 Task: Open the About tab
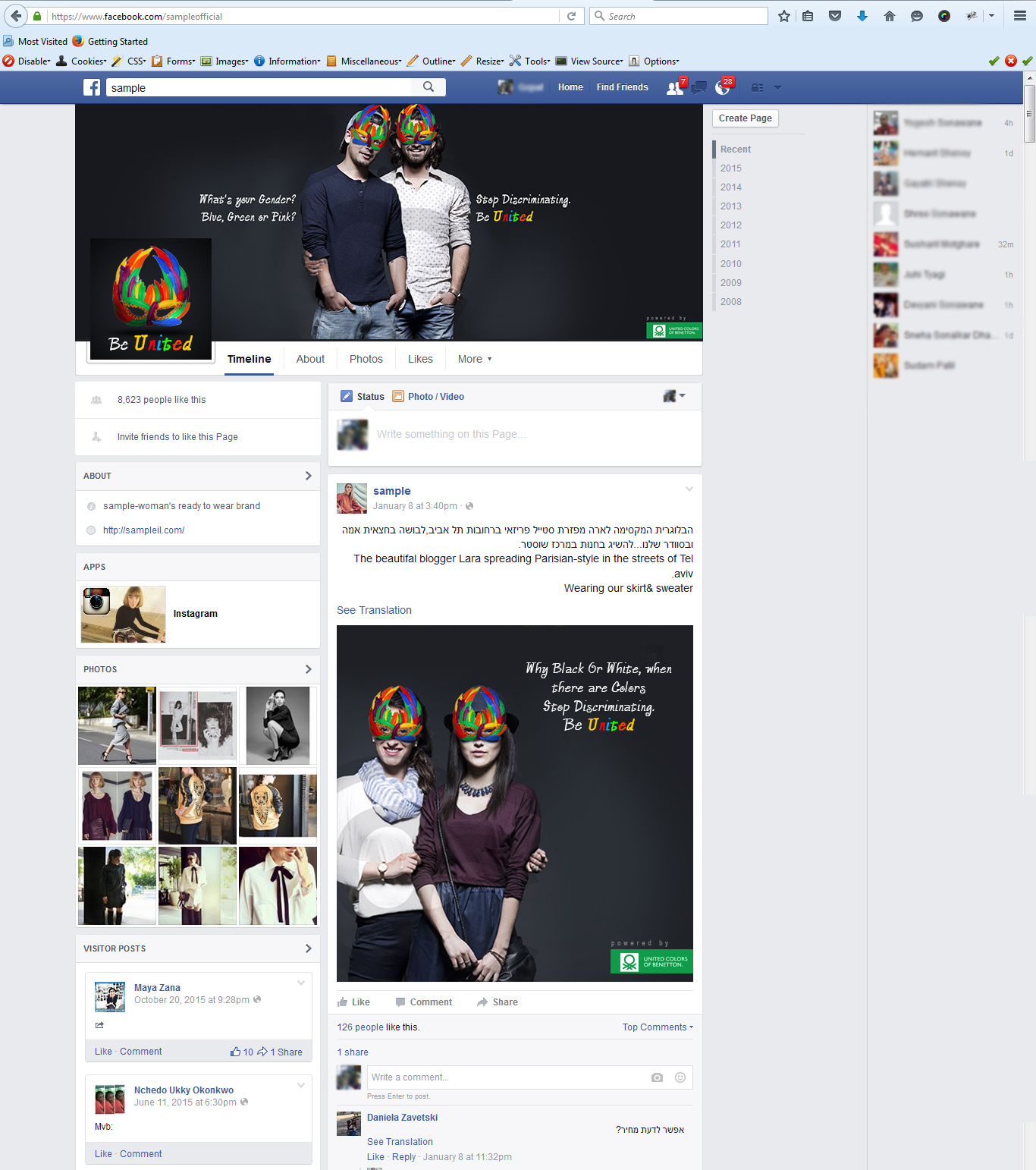310,359
